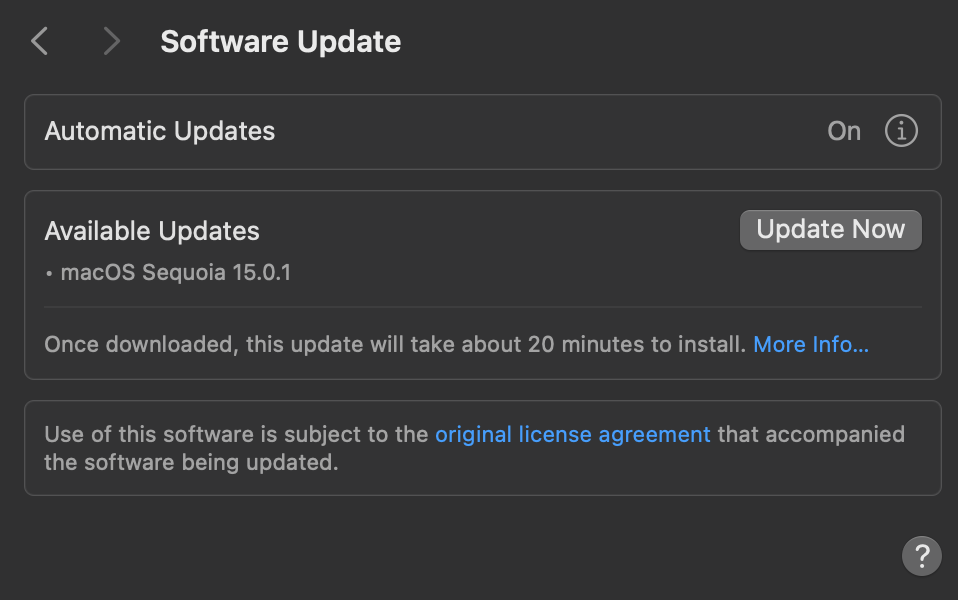This screenshot has height=600, width=958.
Task: Select the macOS Sequoia 15.0.1 update entry
Action: (x=175, y=272)
